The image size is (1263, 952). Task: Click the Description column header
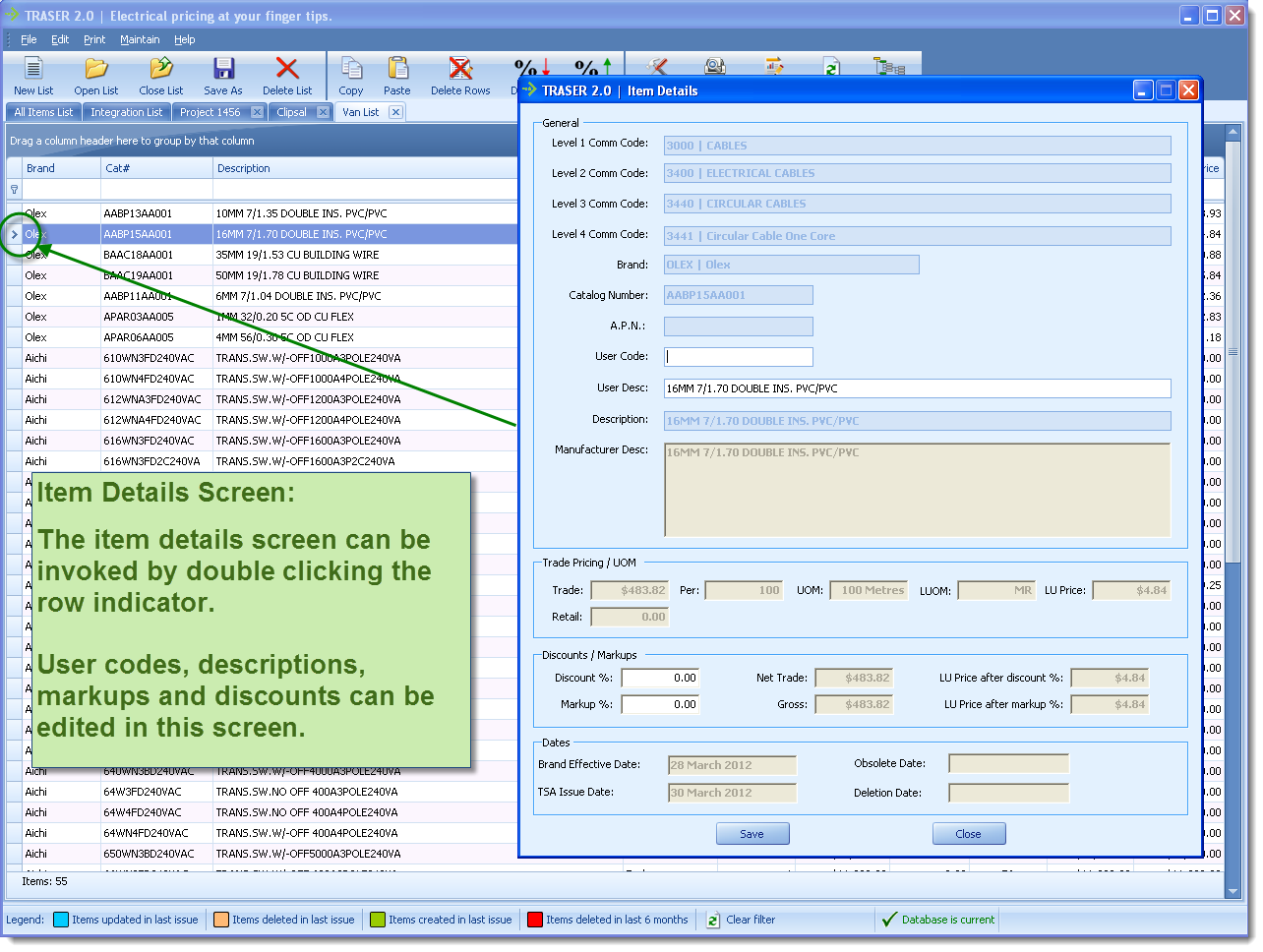(244, 168)
